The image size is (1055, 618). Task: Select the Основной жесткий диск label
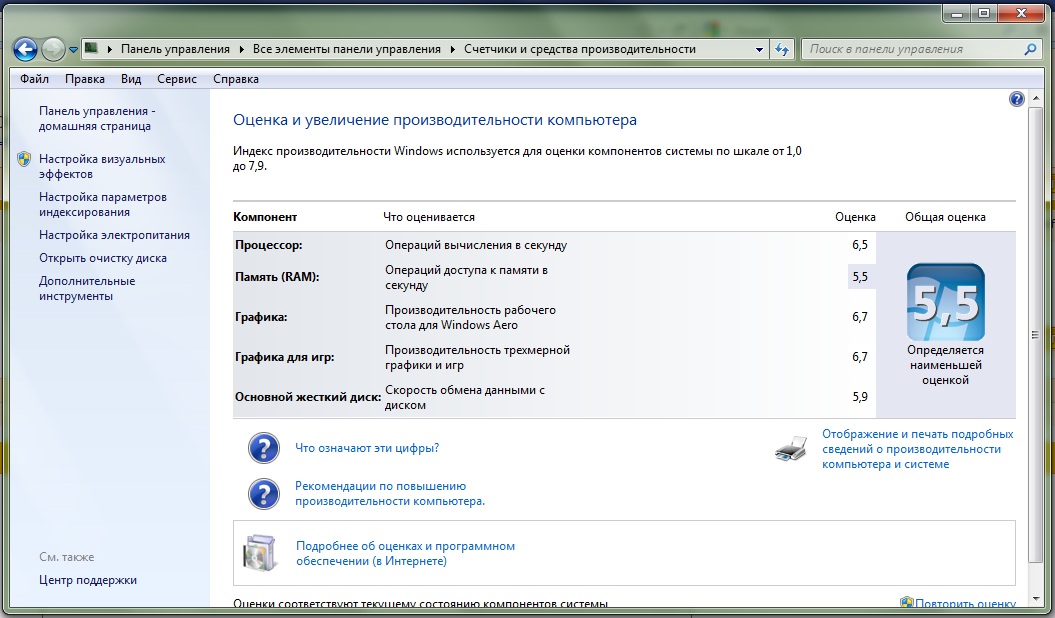(307, 397)
